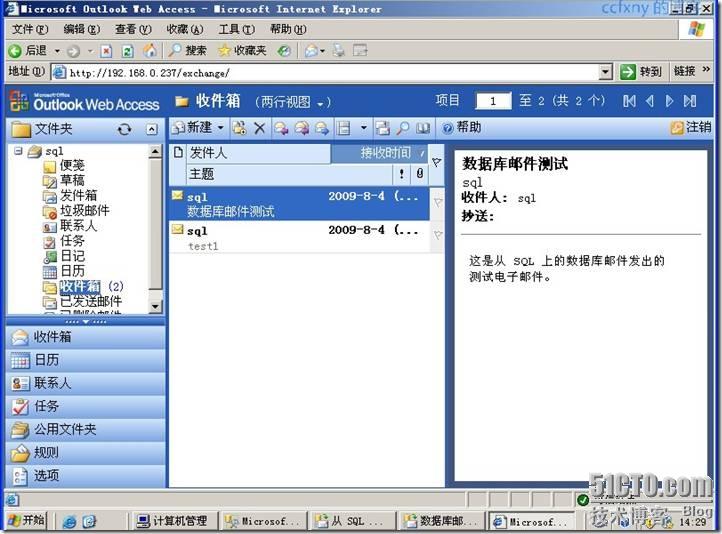Image resolution: width=722 pixels, height=534 pixels.
Task: Click the 后退 Back button
Action: pos(29,51)
